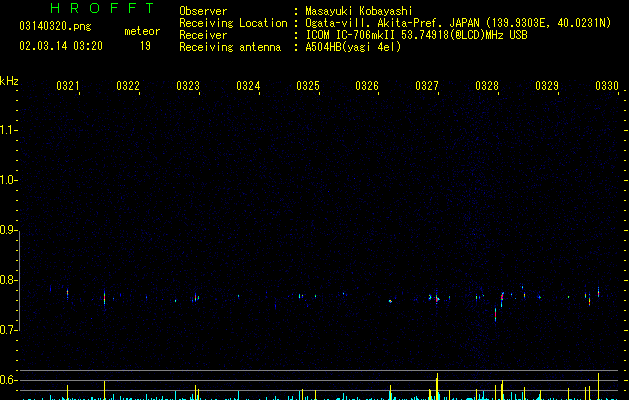Screen dimensions: 629x400
Task: Click the 1.1 frequency axis label
Action: (8, 130)
